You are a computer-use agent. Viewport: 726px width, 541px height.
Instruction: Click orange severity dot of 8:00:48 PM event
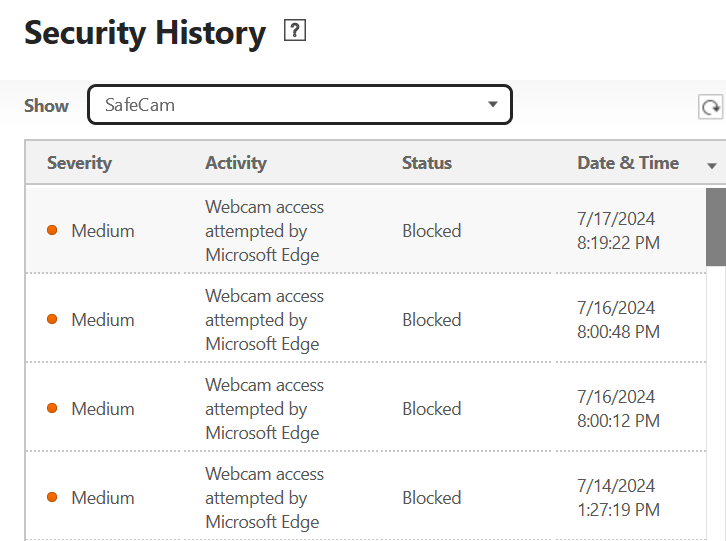coord(53,320)
